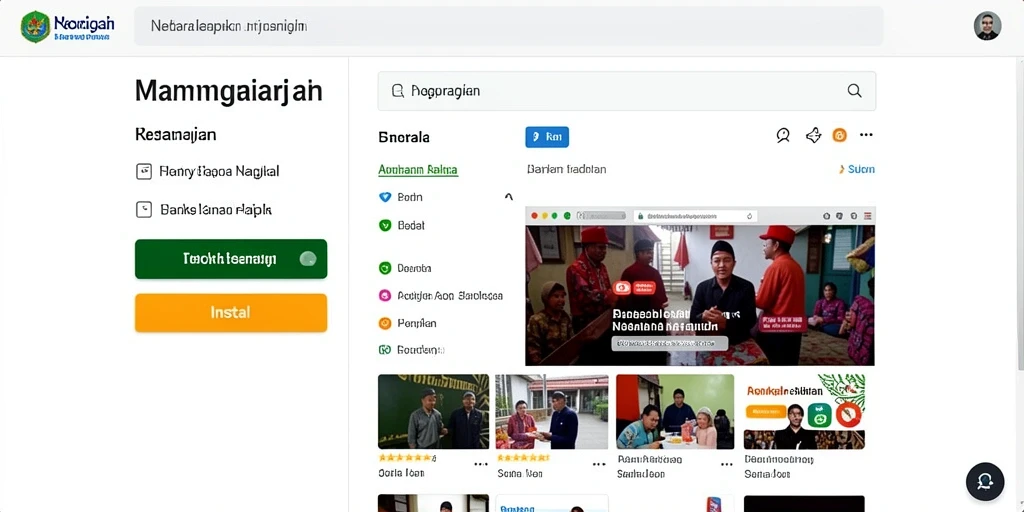Open the chat support bubble at bottom right
The image size is (1024, 512).
coord(985,481)
